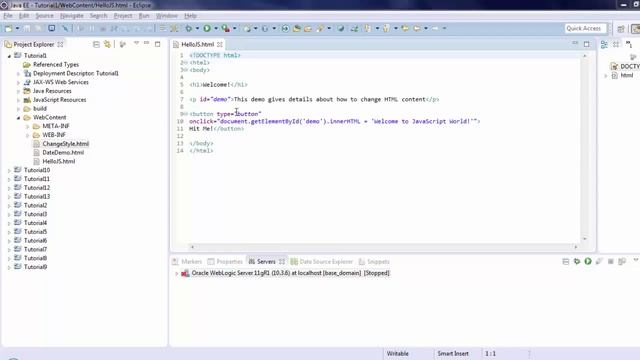Select the Tutorial5 project
The height and width of the screenshot is (360, 640).
[x=35, y=232]
